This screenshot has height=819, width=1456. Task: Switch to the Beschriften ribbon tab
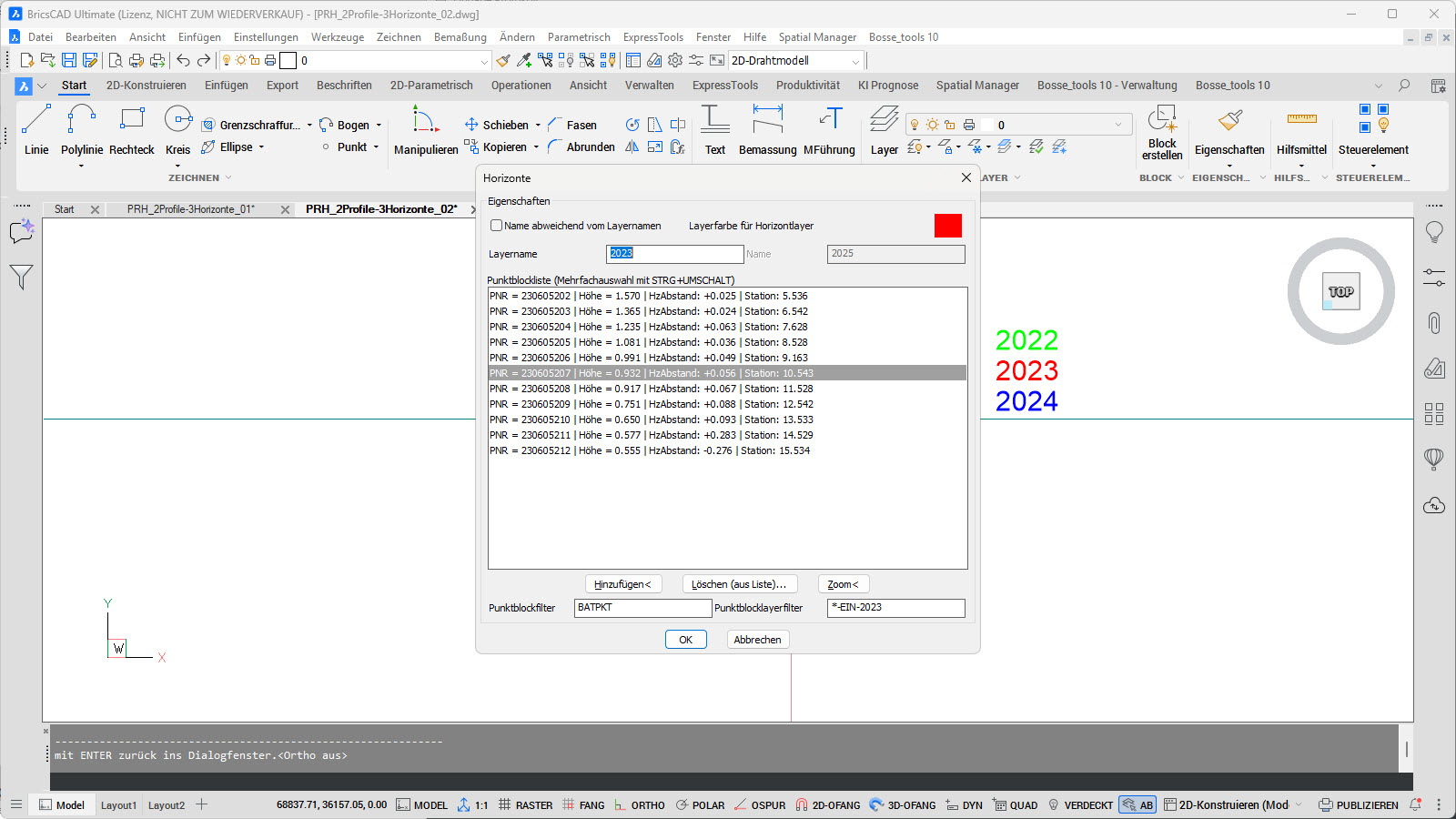click(x=344, y=86)
